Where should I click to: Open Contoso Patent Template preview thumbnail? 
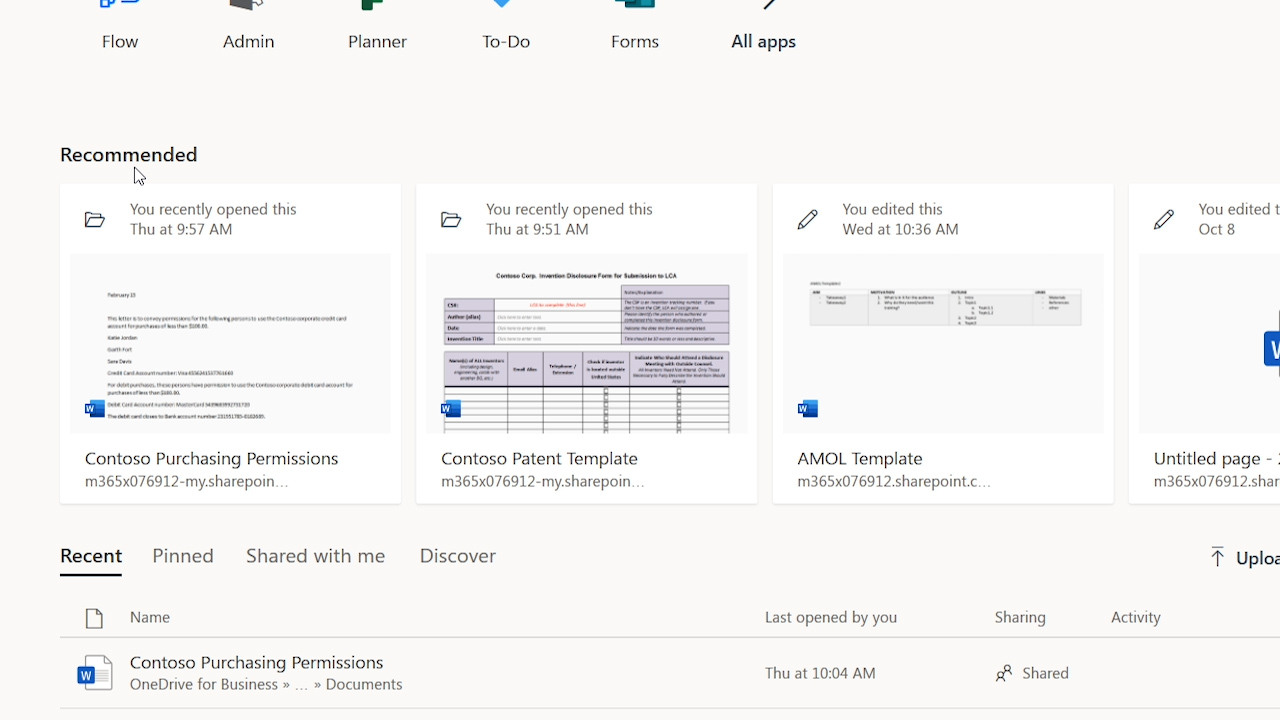pyautogui.click(x=586, y=344)
